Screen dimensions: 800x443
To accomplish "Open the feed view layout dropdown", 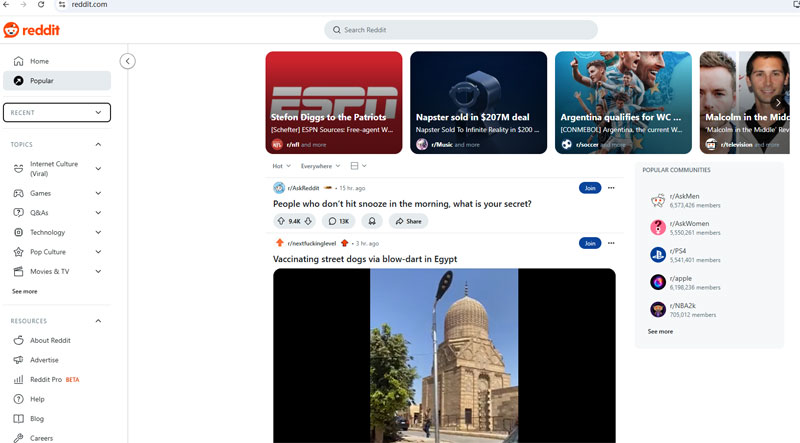I will point(359,166).
